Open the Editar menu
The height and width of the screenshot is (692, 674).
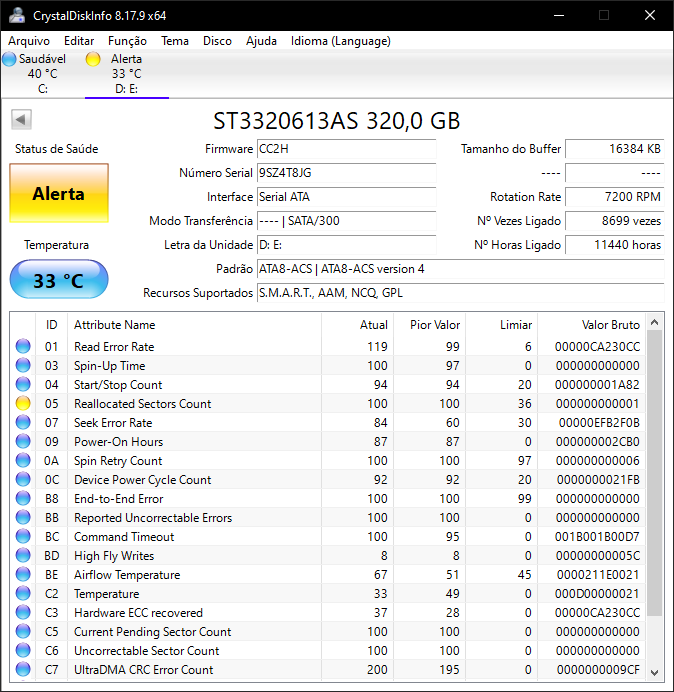79,41
